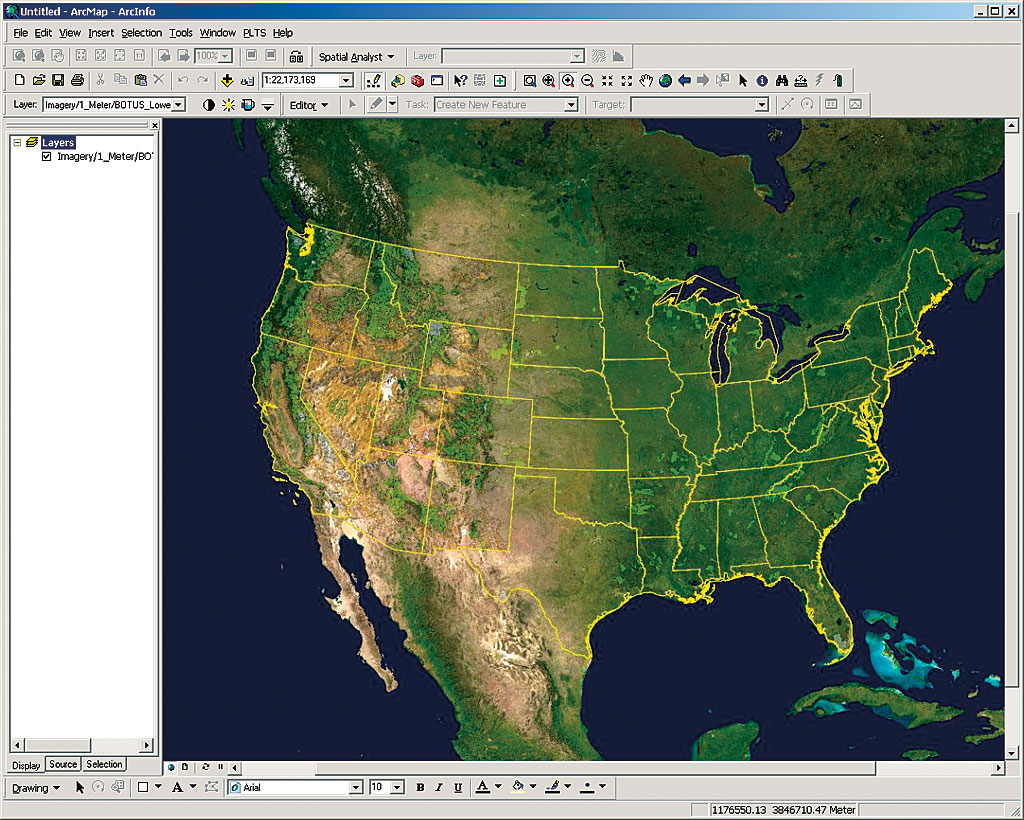The height and width of the screenshot is (820, 1024).
Task: Open the Edit menu
Action: [43, 33]
